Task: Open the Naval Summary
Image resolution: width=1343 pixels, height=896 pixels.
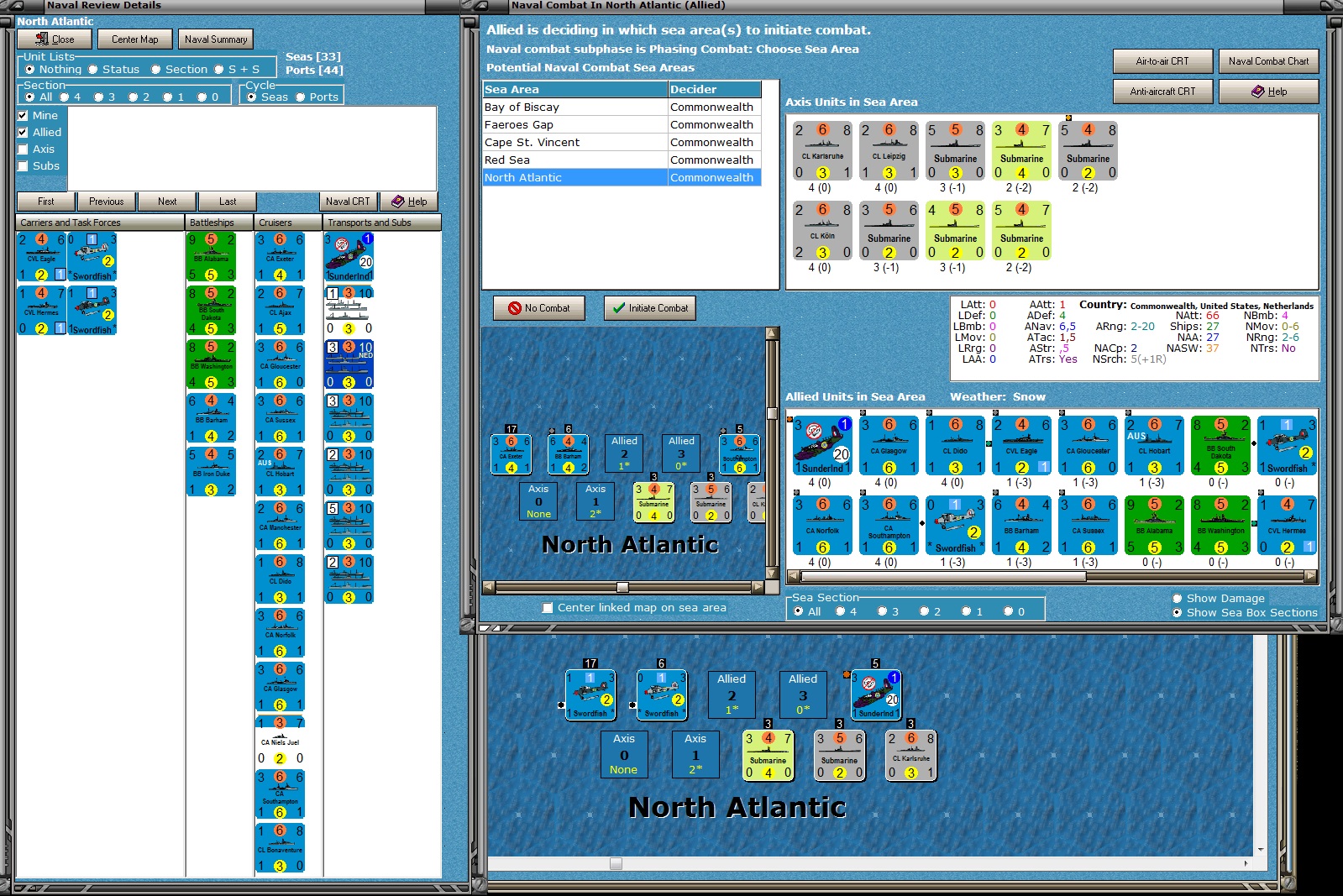Action: (x=216, y=39)
